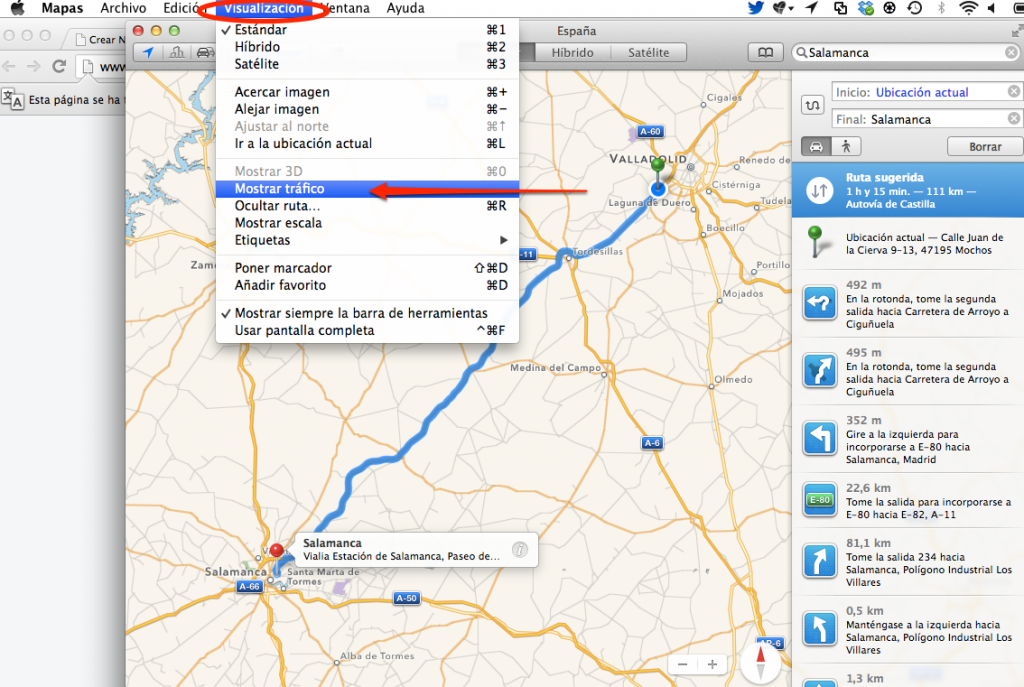Open the Time Machine menu bar icon
Screen dimensions: 1024x687
coord(915,8)
